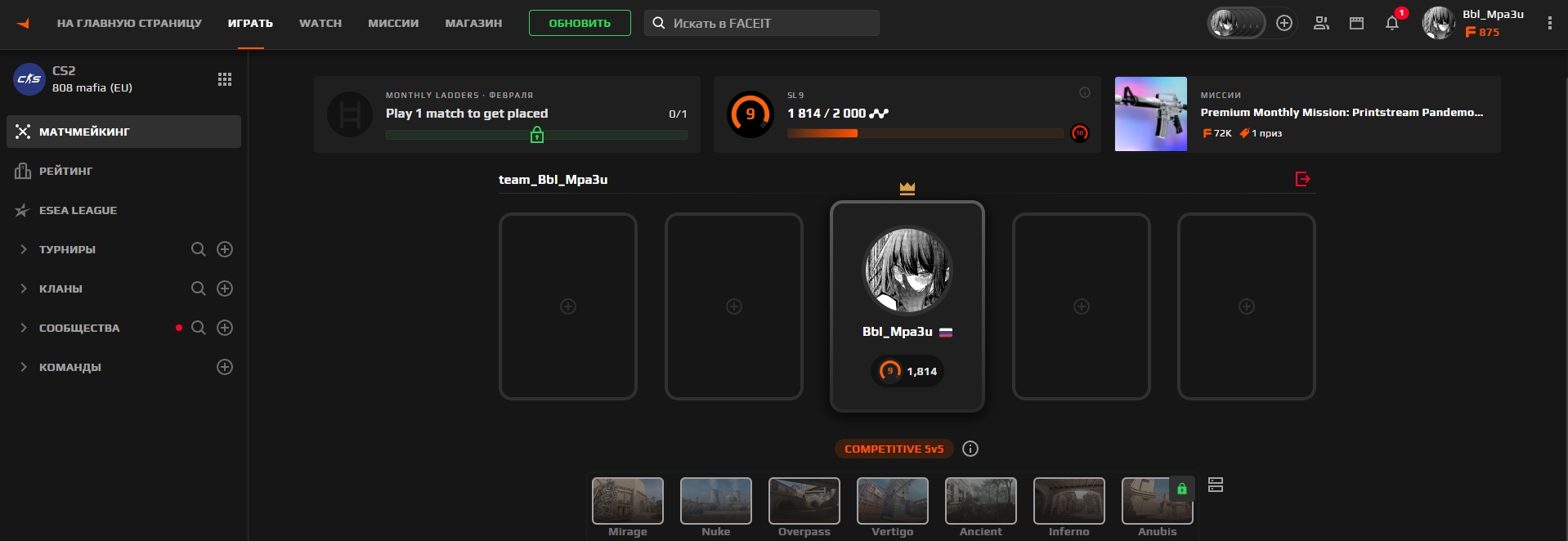This screenshot has width=1568, height=541.
Task: Click the crown leader icon above the player card
Action: click(907, 189)
